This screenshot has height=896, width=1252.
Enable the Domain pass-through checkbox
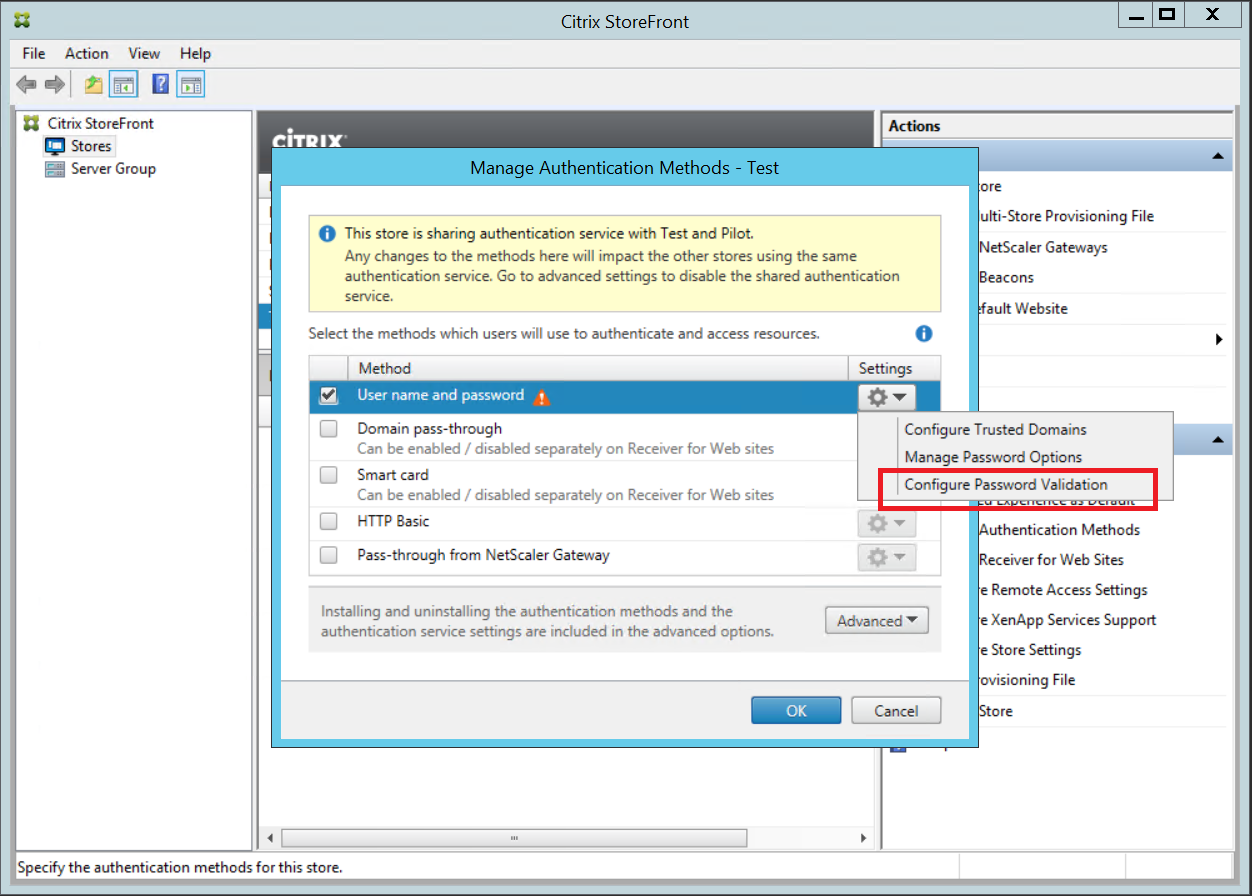pyautogui.click(x=328, y=429)
